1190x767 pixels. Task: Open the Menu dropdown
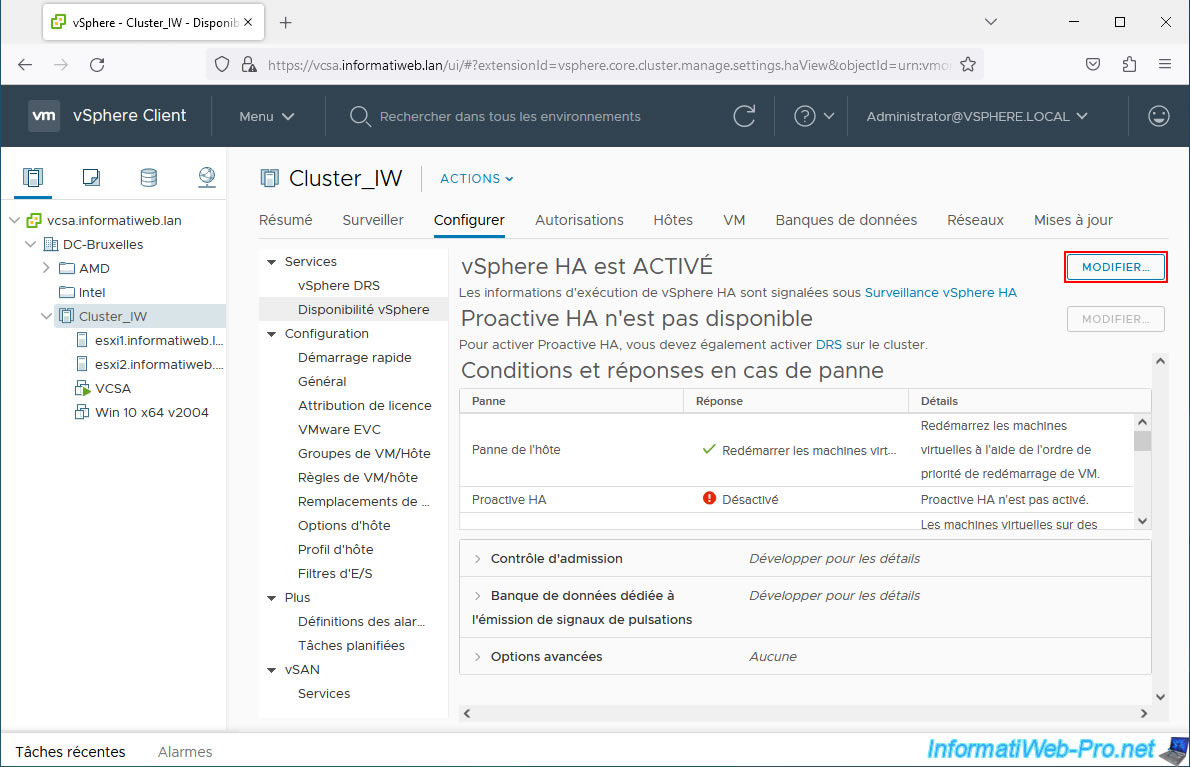tap(266, 116)
